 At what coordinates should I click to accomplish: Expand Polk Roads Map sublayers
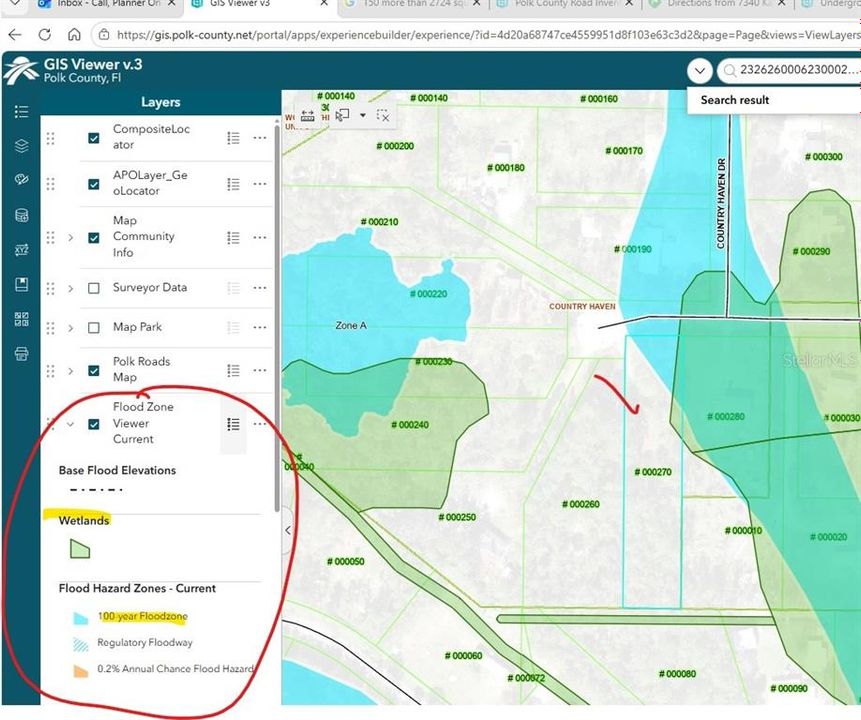coord(71,371)
